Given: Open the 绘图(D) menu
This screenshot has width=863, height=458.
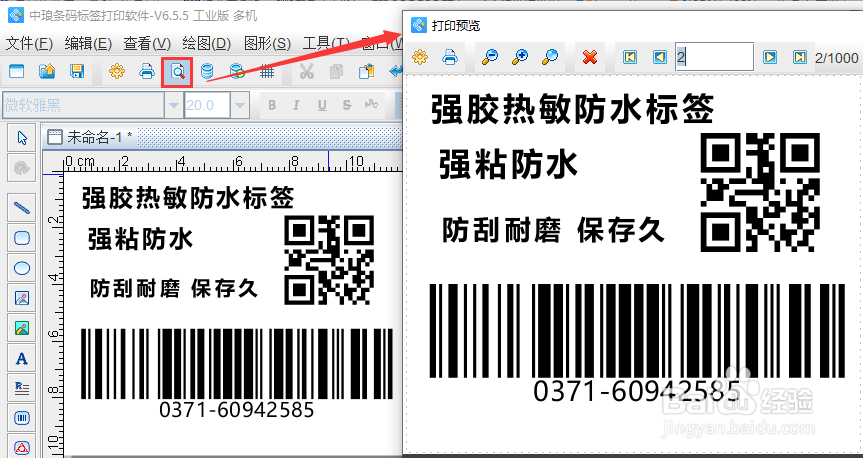Looking at the screenshot, I should click(206, 43).
